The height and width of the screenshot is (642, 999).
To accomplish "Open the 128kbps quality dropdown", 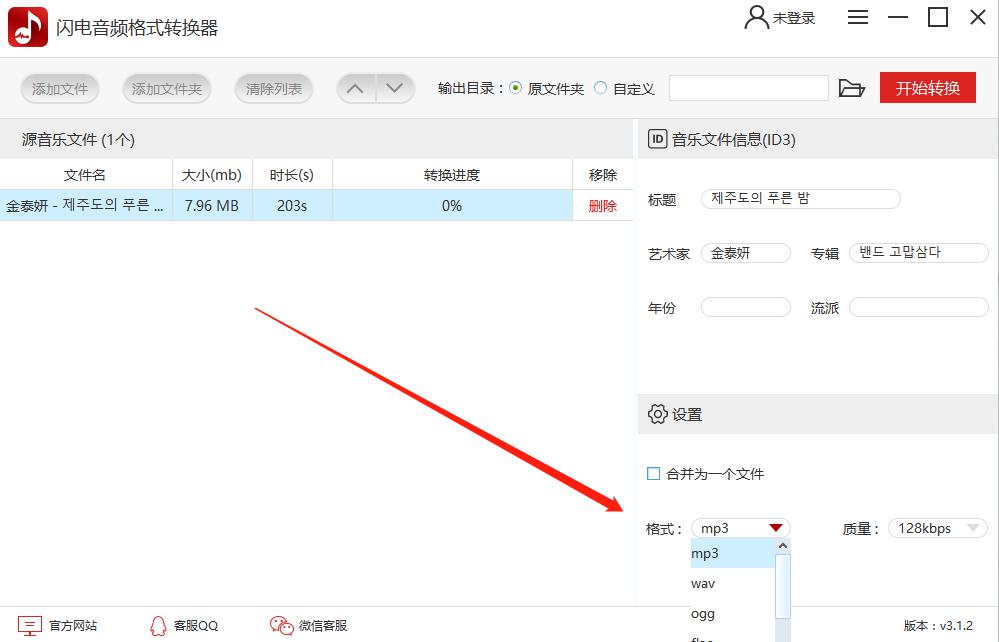I will point(936,527).
